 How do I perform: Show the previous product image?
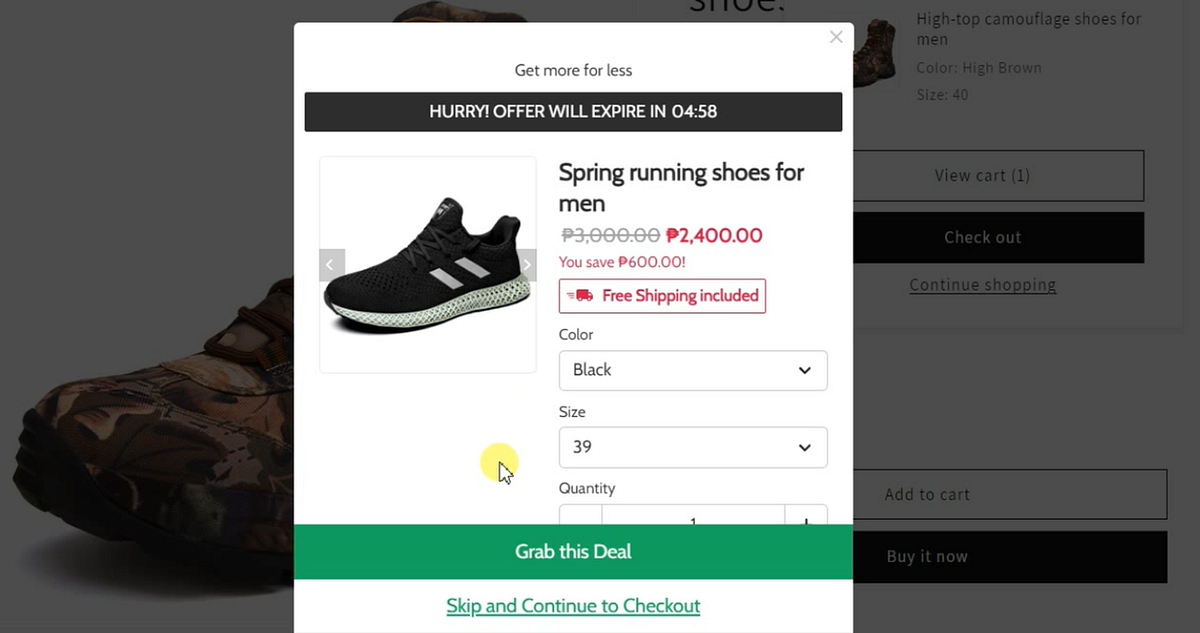[331, 264]
